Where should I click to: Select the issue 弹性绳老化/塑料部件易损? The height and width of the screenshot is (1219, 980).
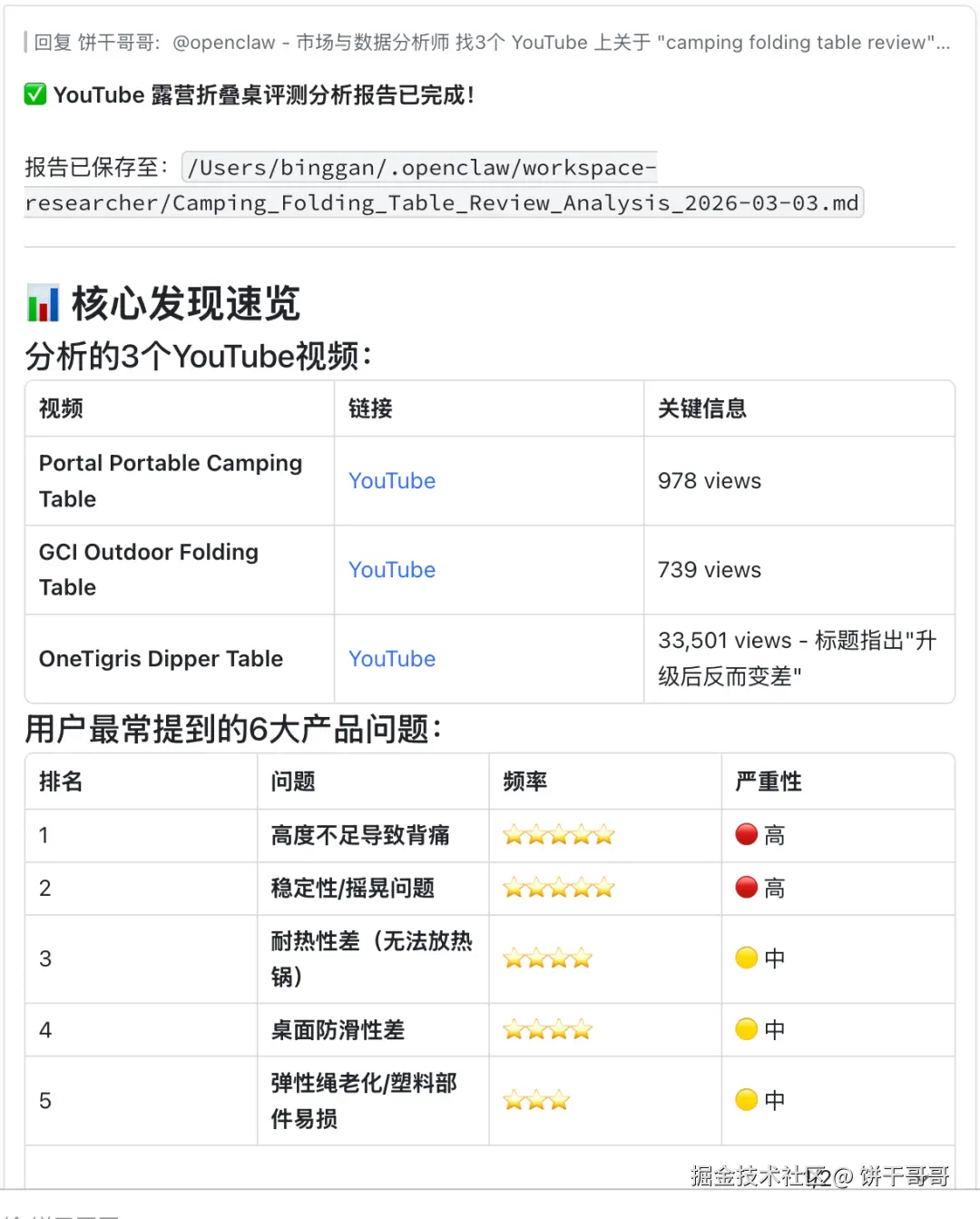364,1101
